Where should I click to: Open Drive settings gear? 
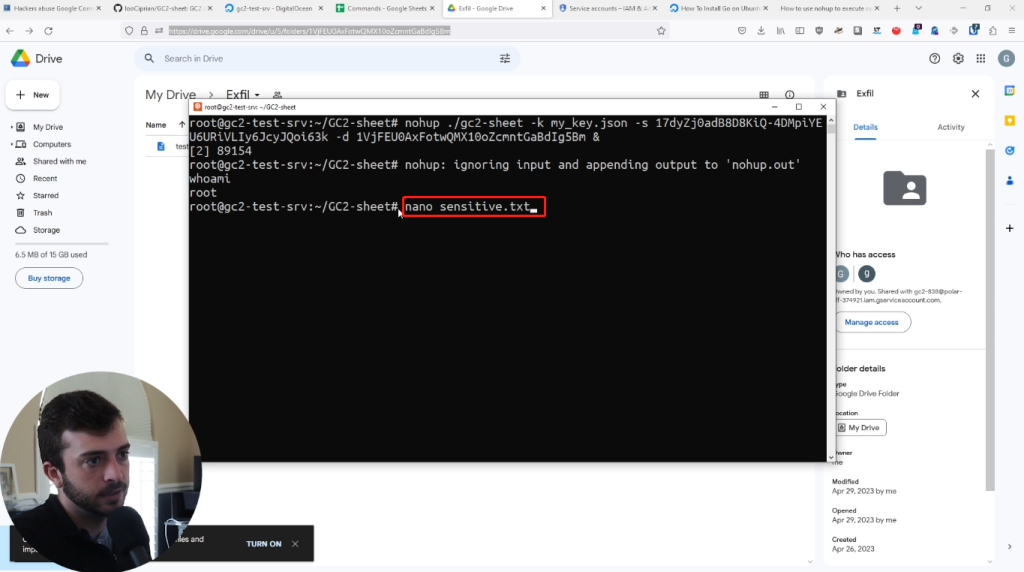click(x=958, y=59)
